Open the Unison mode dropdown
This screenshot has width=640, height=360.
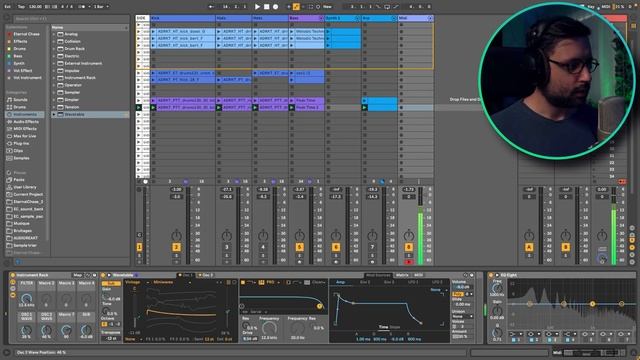[x=462, y=316]
